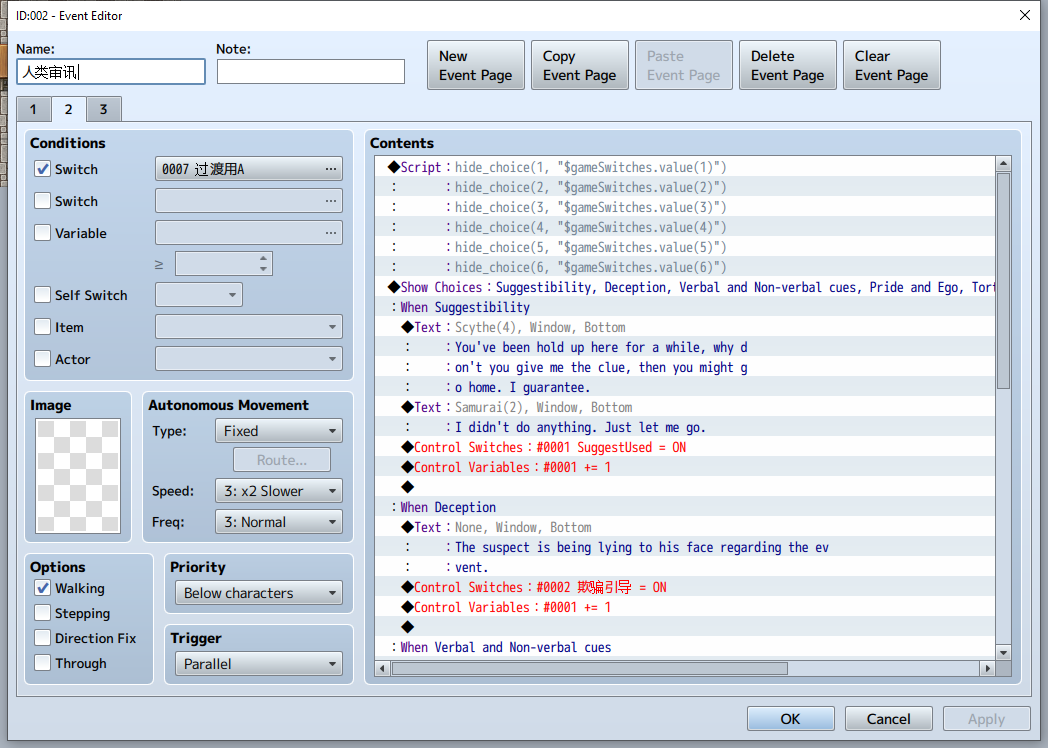Select event page tab 2
This screenshot has width=1048, height=748.
coord(68,109)
